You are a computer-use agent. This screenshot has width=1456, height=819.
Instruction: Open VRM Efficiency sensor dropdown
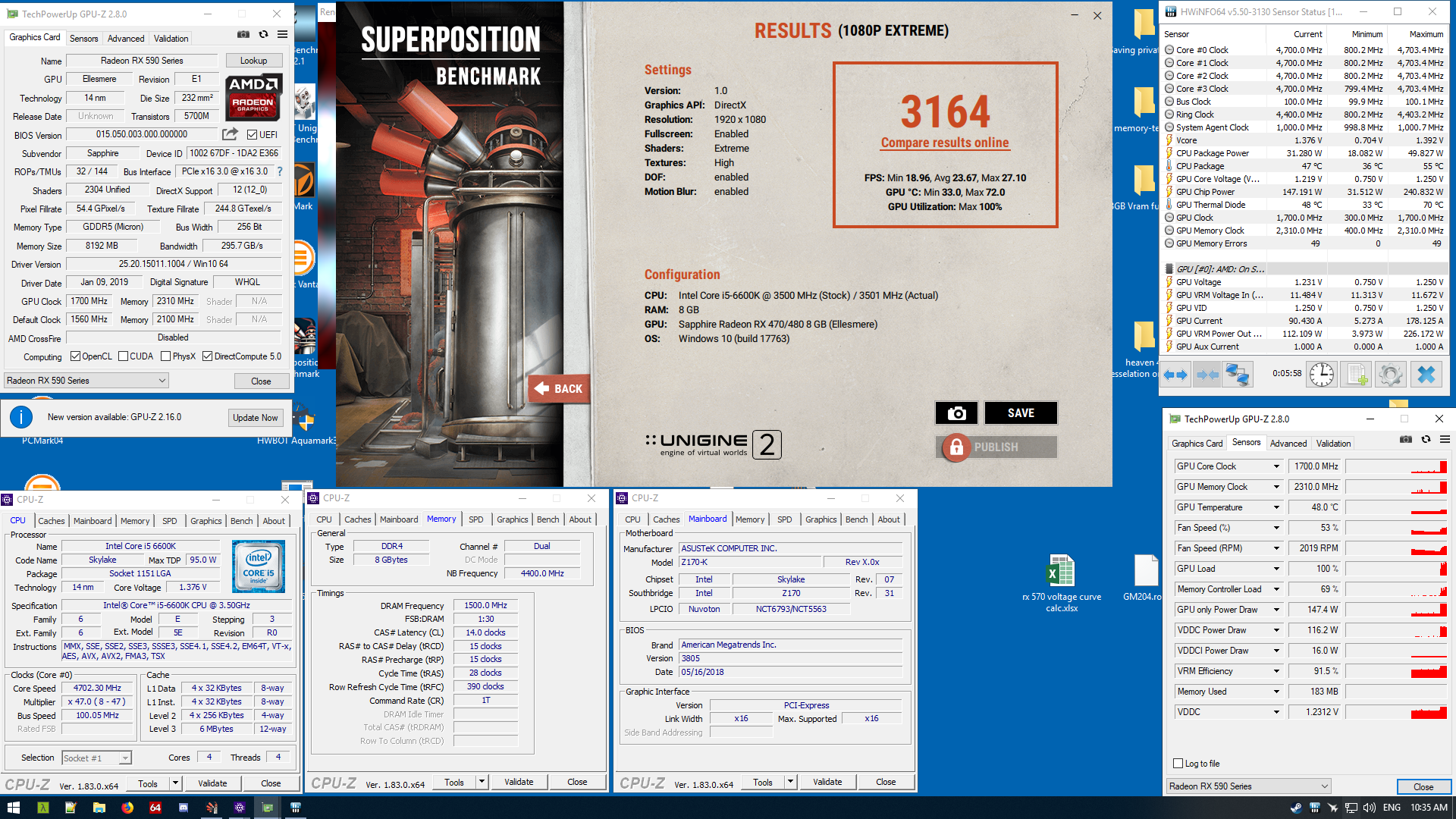coord(1276,671)
